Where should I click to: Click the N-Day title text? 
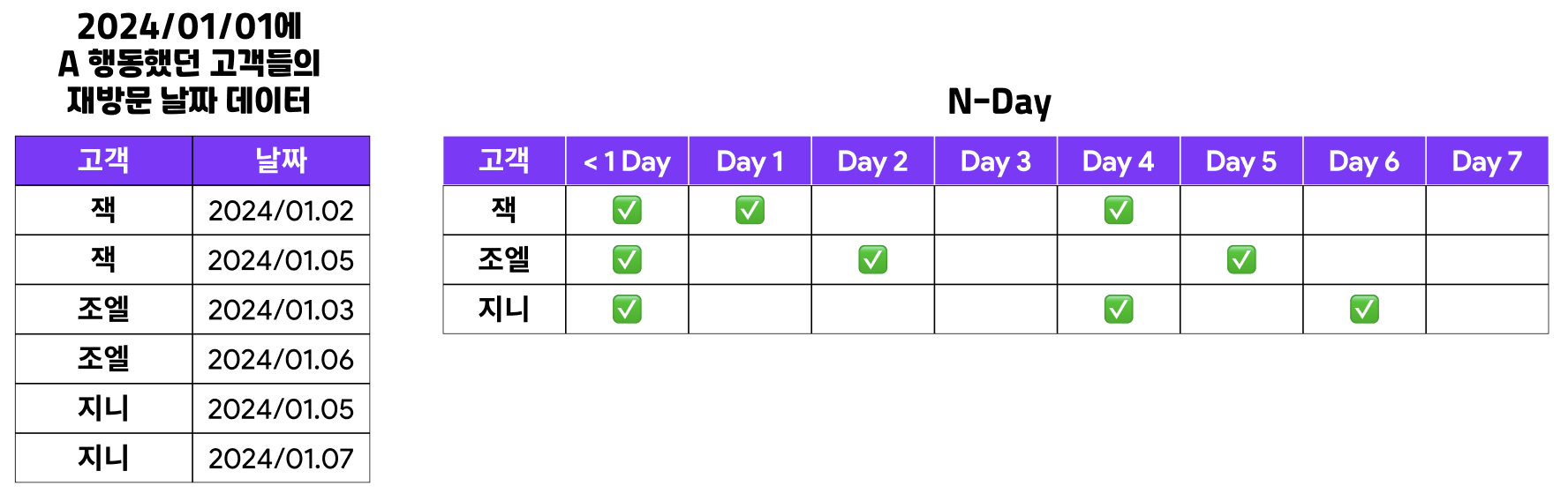click(x=999, y=102)
